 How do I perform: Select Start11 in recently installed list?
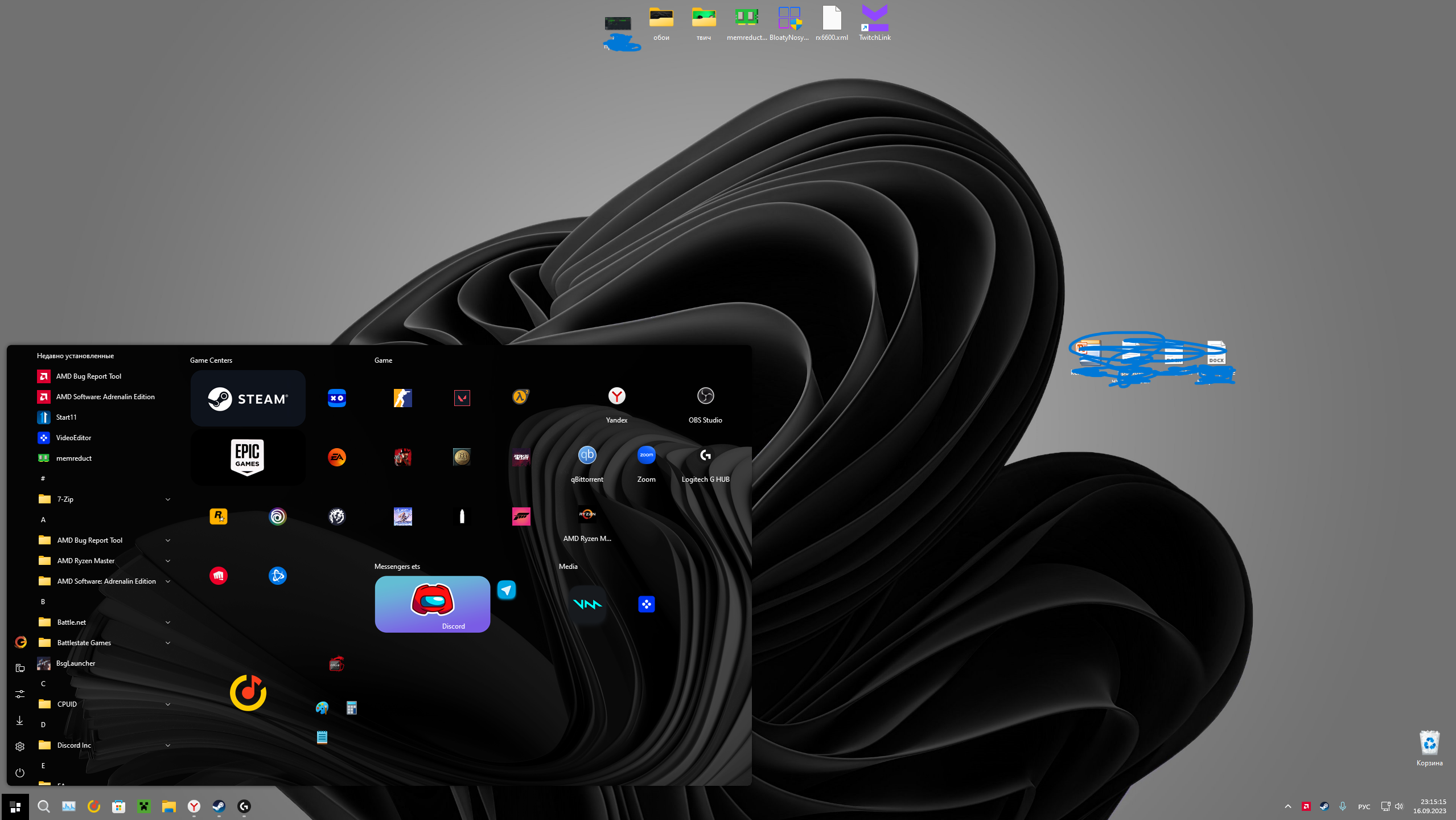pyautogui.click(x=66, y=417)
